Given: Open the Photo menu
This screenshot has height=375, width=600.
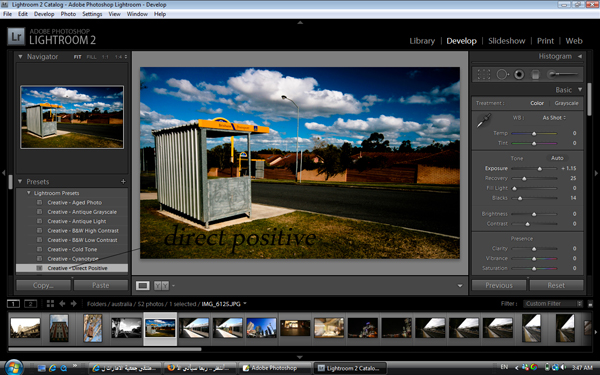Looking at the screenshot, I should [x=68, y=14].
